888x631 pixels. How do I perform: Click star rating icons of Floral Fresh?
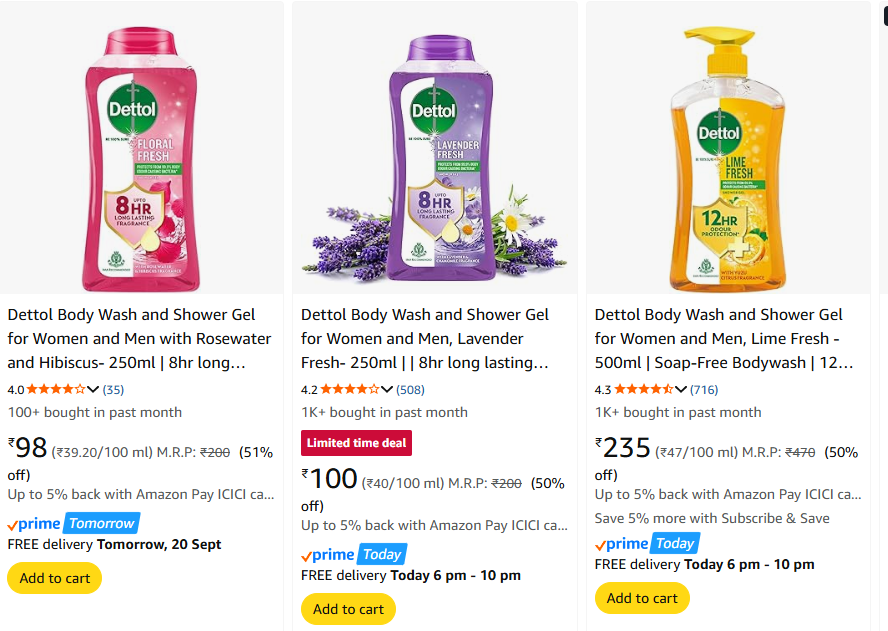click(56, 389)
